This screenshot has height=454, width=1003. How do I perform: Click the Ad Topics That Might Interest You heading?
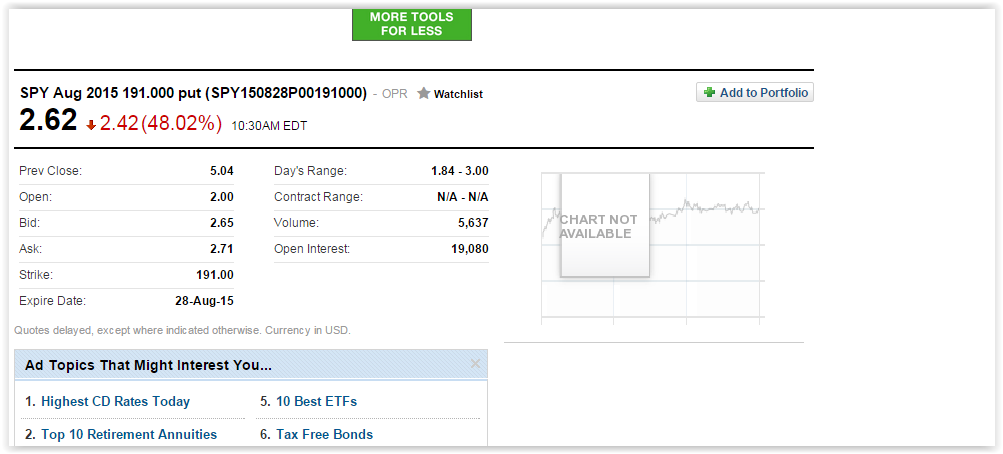[x=148, y=366]
